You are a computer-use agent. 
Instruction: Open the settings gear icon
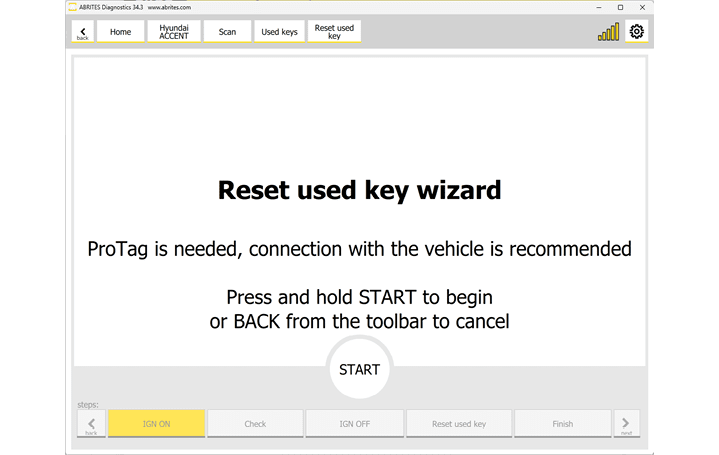pos(636,32)
